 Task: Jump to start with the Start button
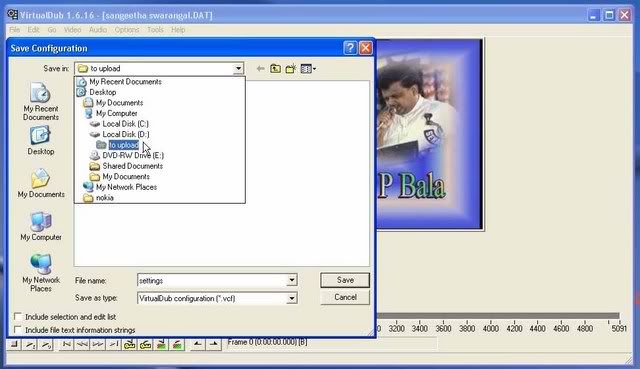coord(67,345)
